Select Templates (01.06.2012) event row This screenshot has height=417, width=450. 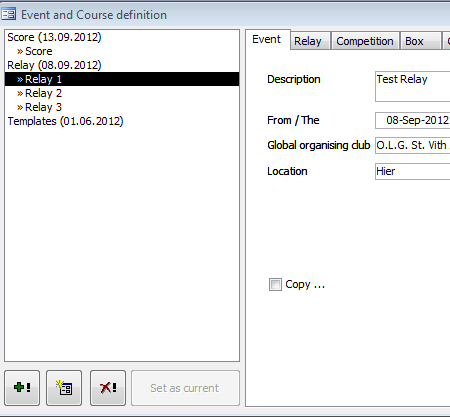tap(122, 121)
